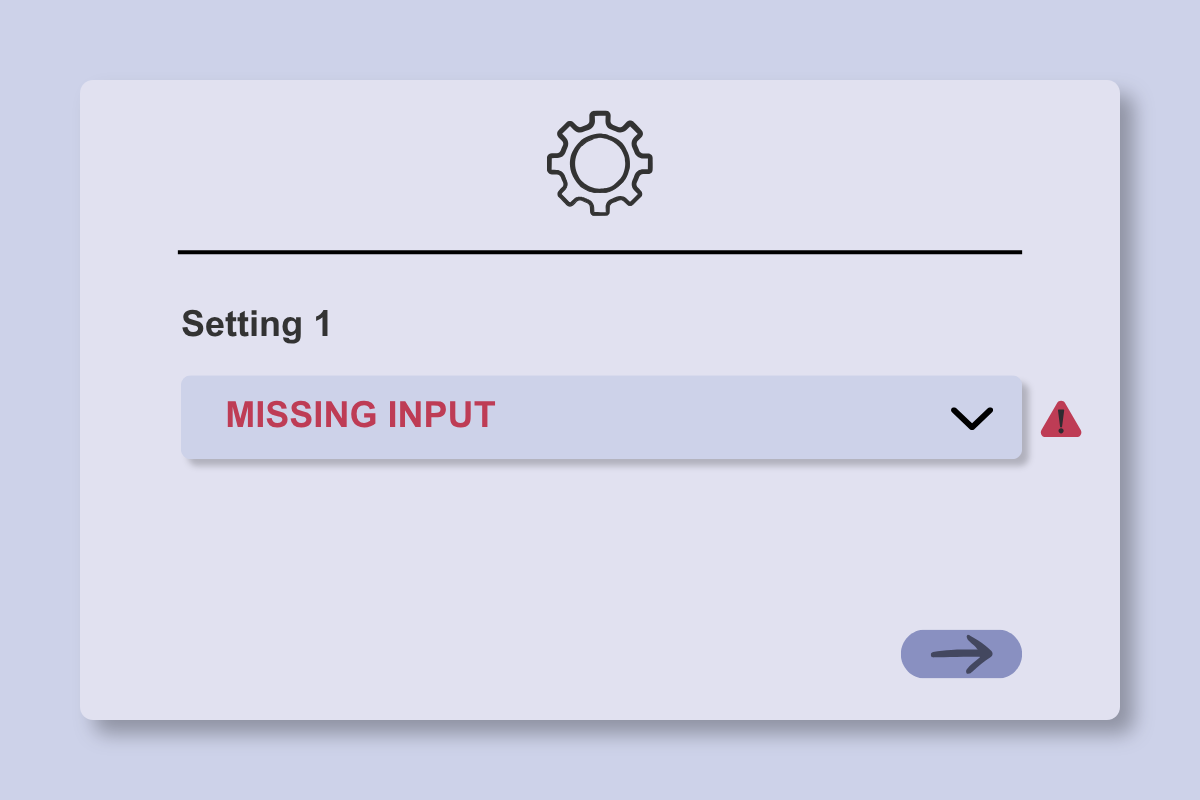The height and width of the screenshot is (800, 1200).
Task: Select the MISSING INPUT placeholder text
Action: click(360, 415)
